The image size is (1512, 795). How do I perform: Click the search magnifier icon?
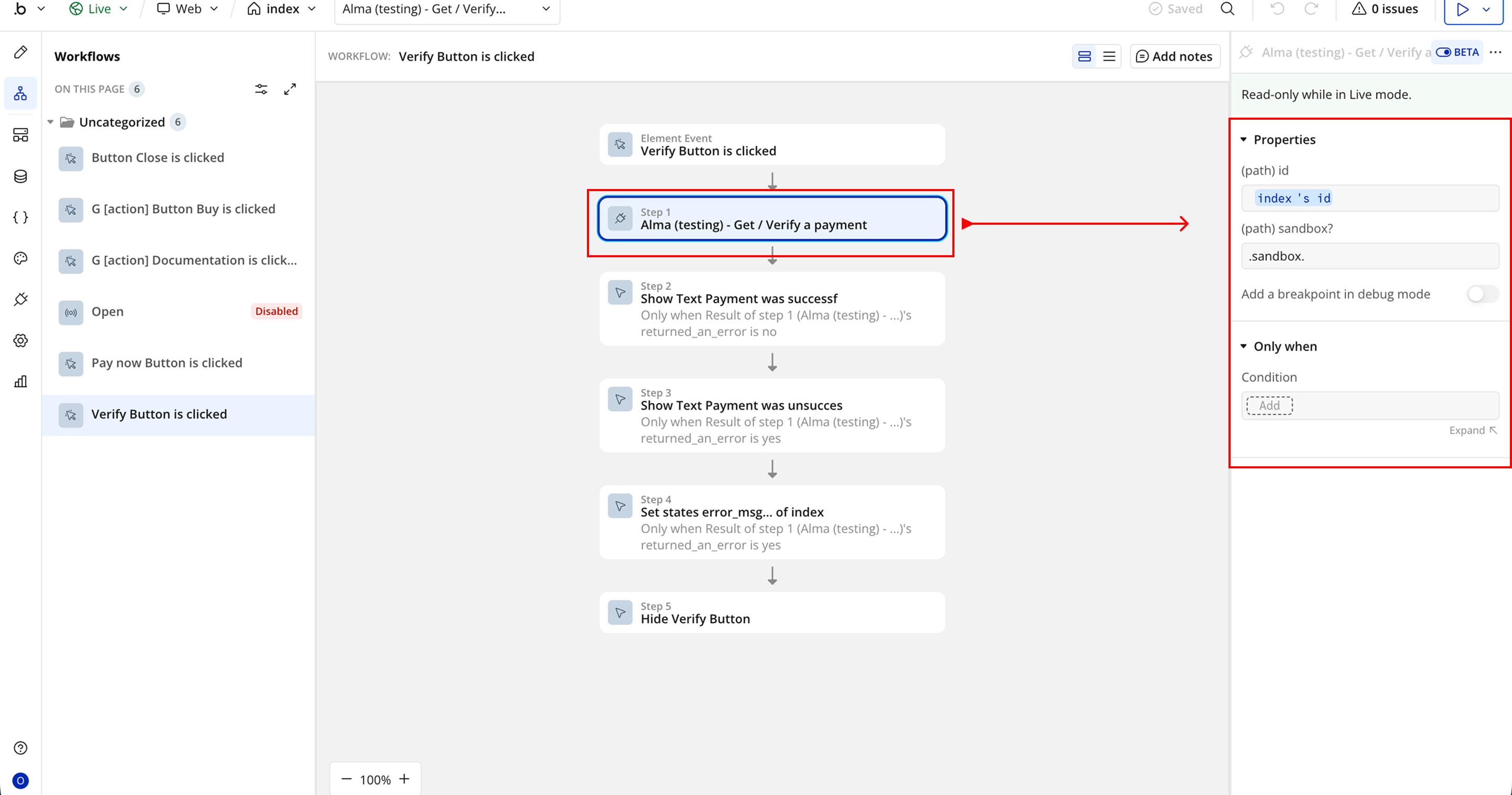point(1227,9)
